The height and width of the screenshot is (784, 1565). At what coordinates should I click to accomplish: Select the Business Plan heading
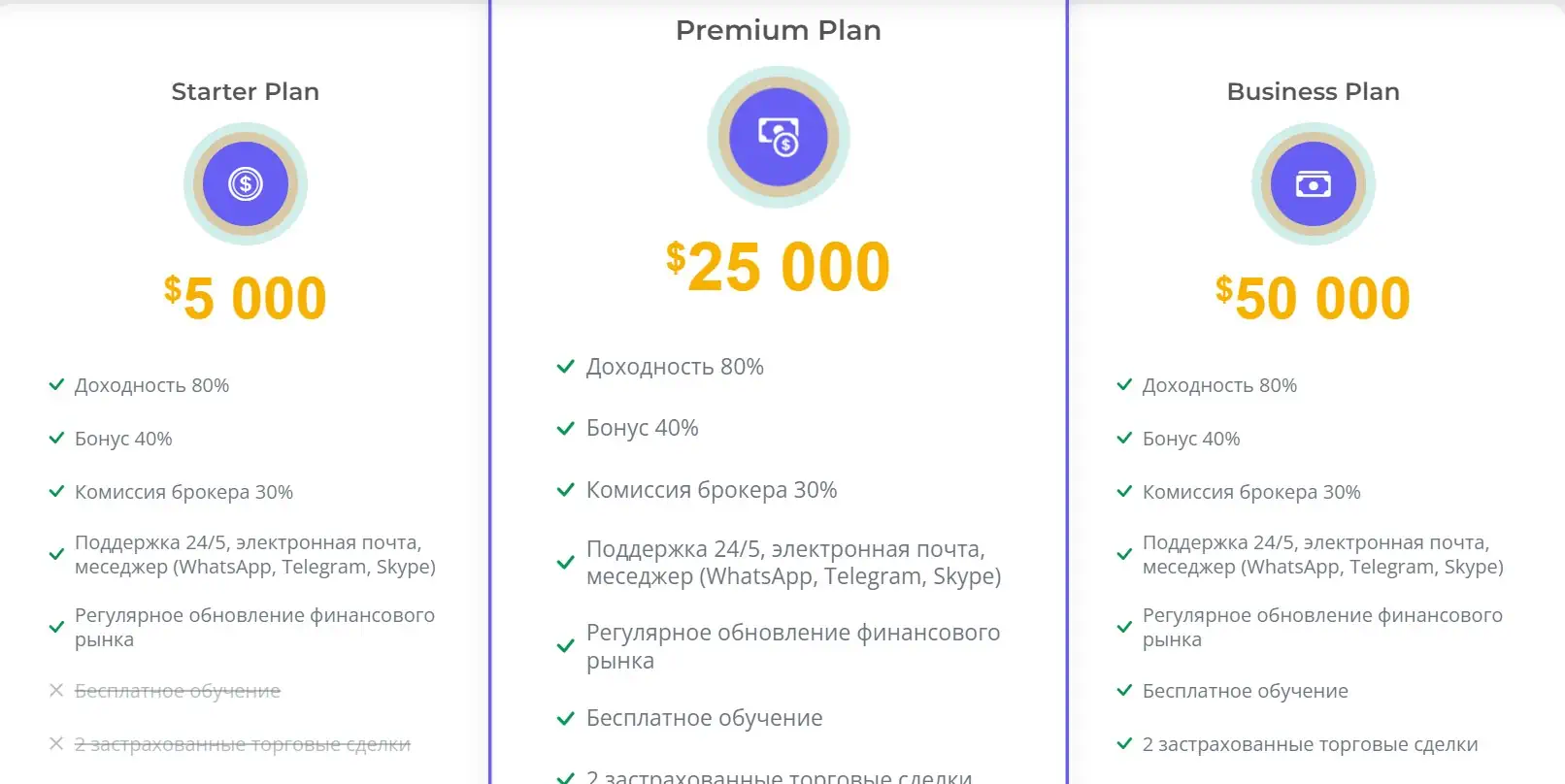1314,91
